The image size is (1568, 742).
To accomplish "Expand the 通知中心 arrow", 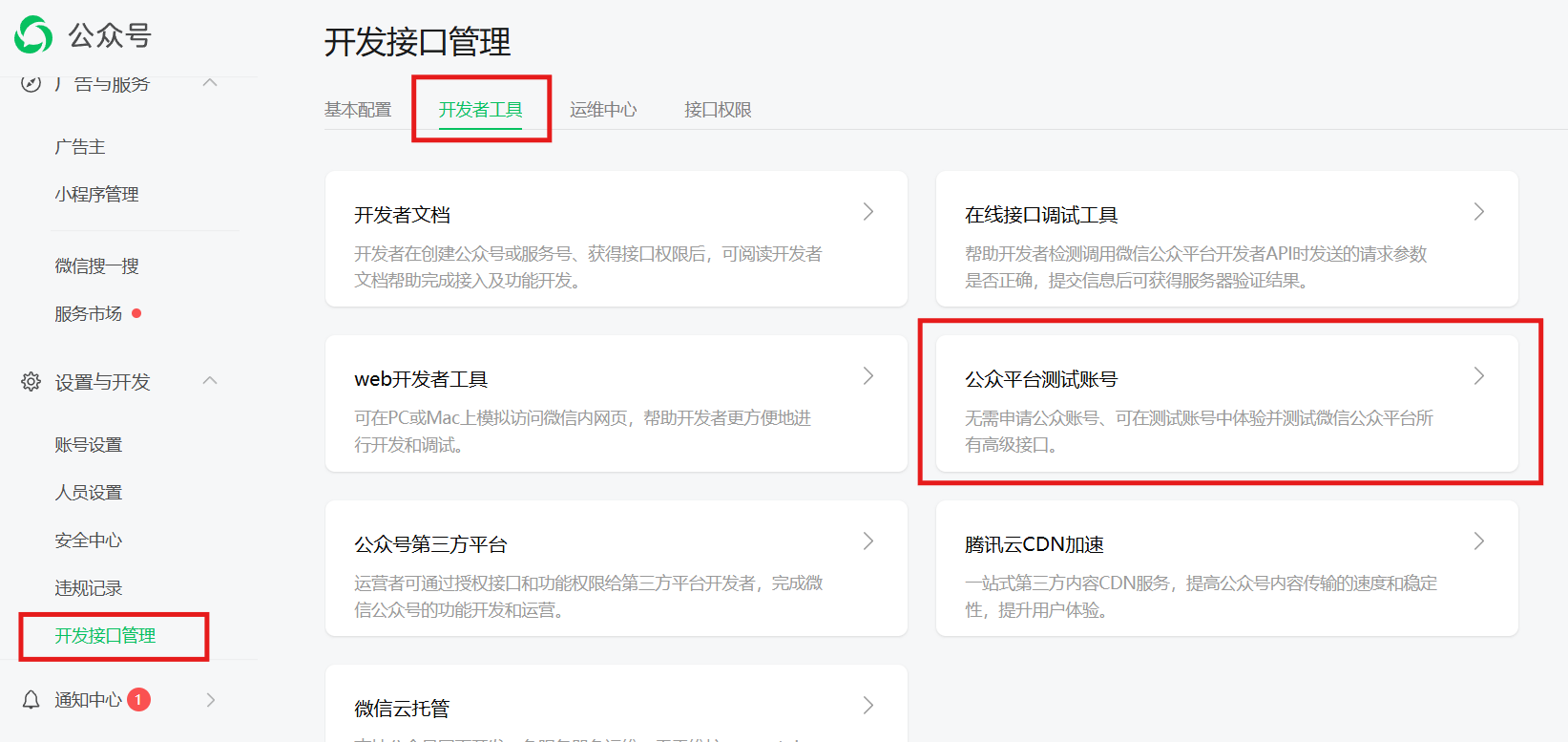I will 211,700.
